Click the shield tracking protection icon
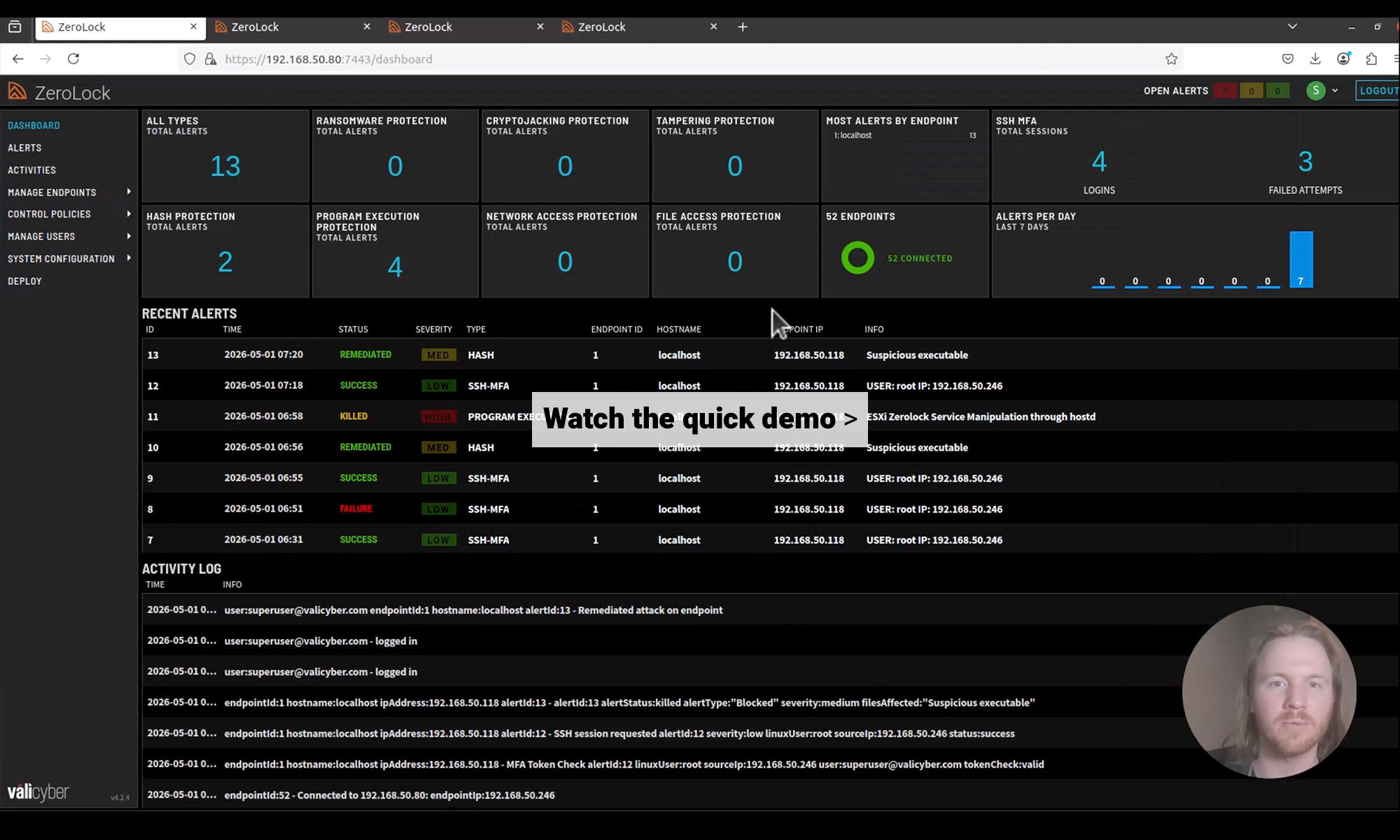This screenshot has height=840, width=1400. [190, 59]
